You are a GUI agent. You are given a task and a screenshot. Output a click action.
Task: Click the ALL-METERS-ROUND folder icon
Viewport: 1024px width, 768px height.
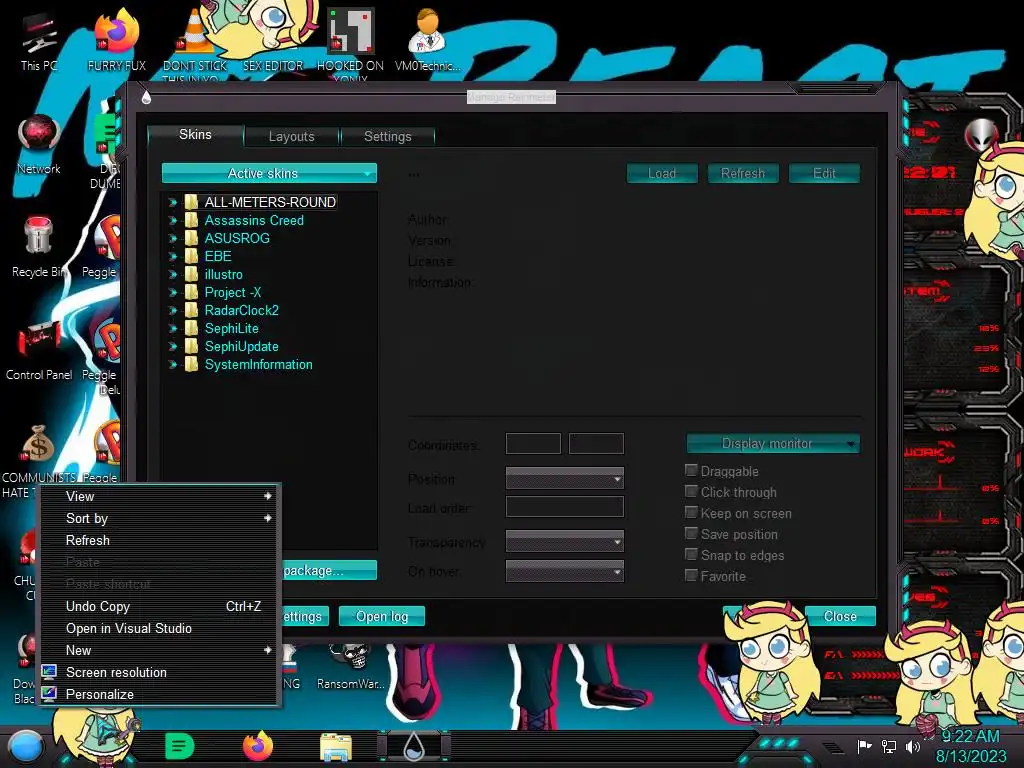191,202
